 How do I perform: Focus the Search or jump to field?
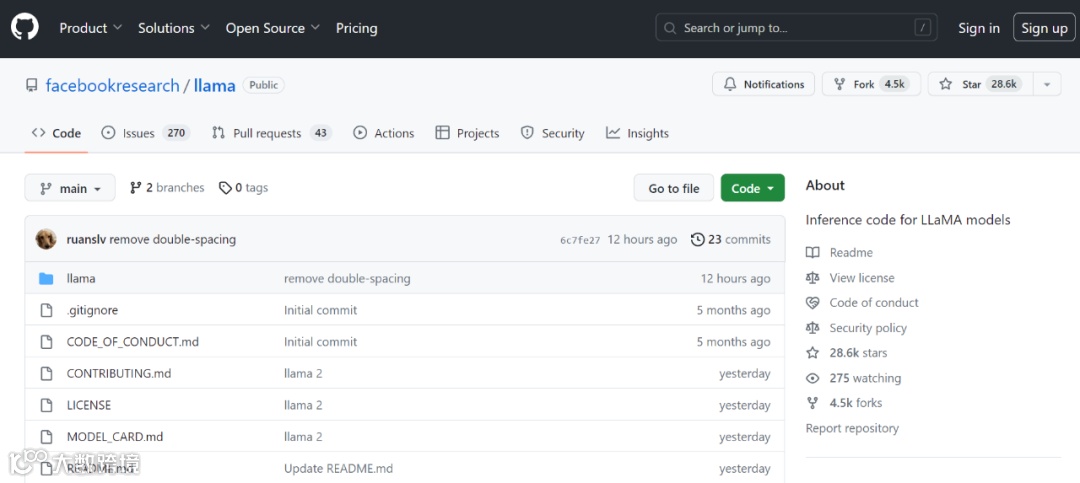pos(798,28)
